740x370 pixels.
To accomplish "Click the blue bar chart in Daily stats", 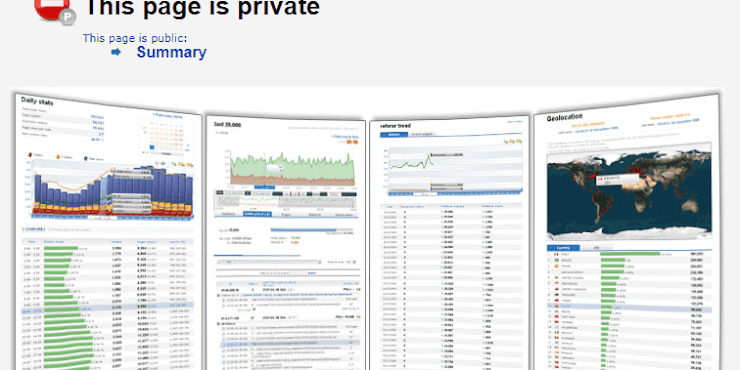I will (x=111, y=192).
